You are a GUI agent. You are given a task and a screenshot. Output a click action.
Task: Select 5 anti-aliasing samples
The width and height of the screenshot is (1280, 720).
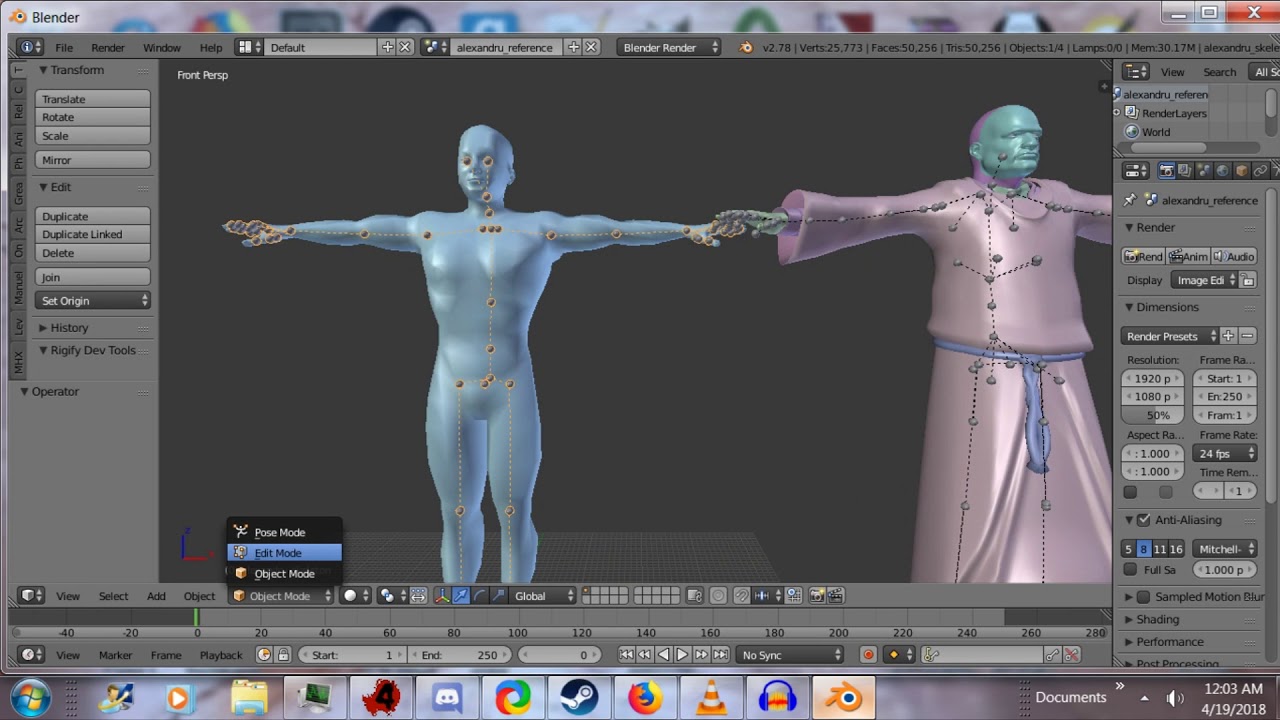(x=1129, y=549)
